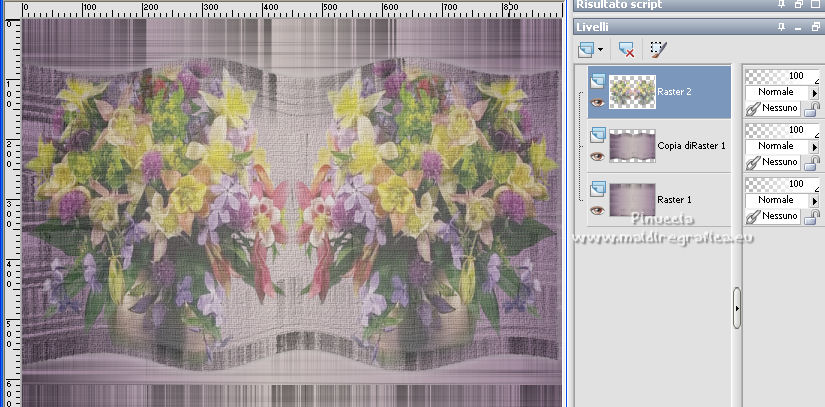Click the chain link icon of Raster 2
Image resolution: width=825 pixels, height=407 pixels.
point(753,109)
